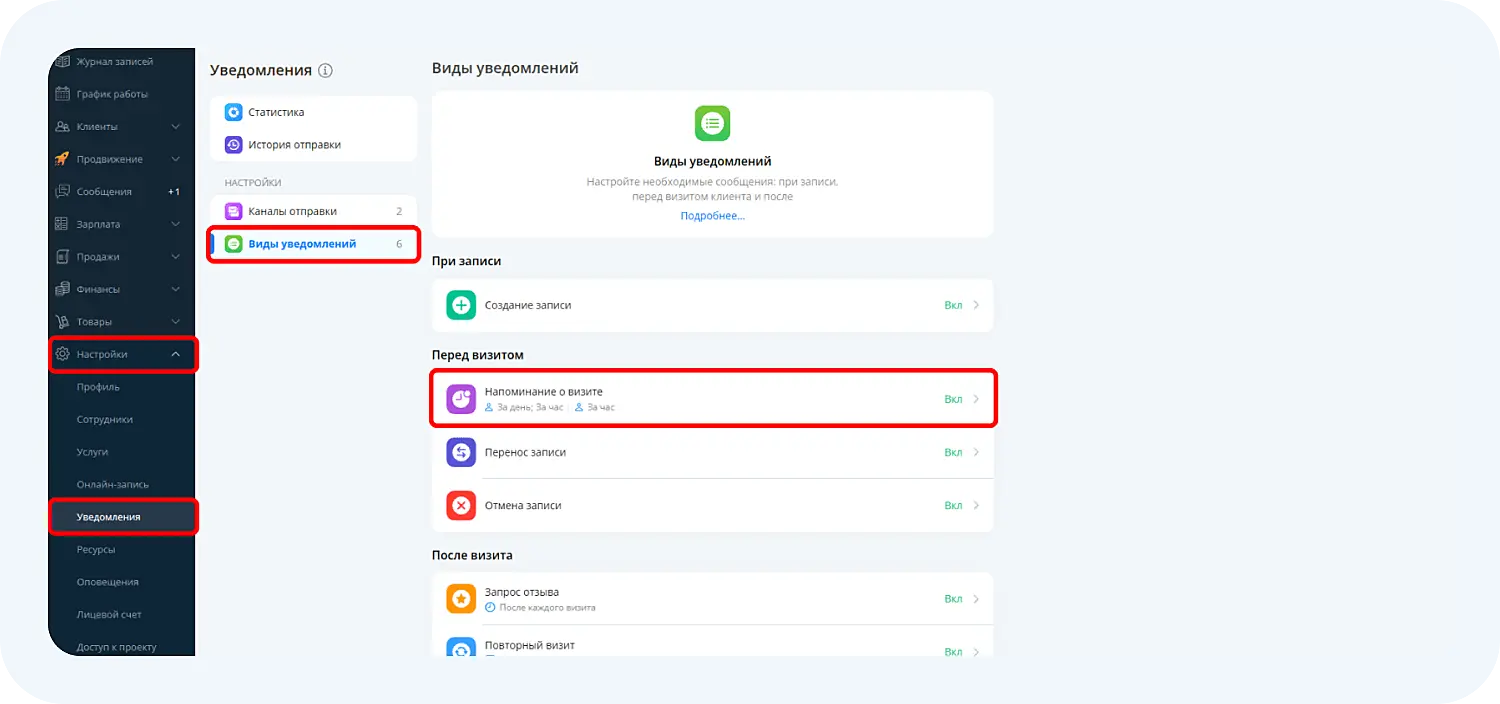Open the Услуги submenu item

click(92, 452)
